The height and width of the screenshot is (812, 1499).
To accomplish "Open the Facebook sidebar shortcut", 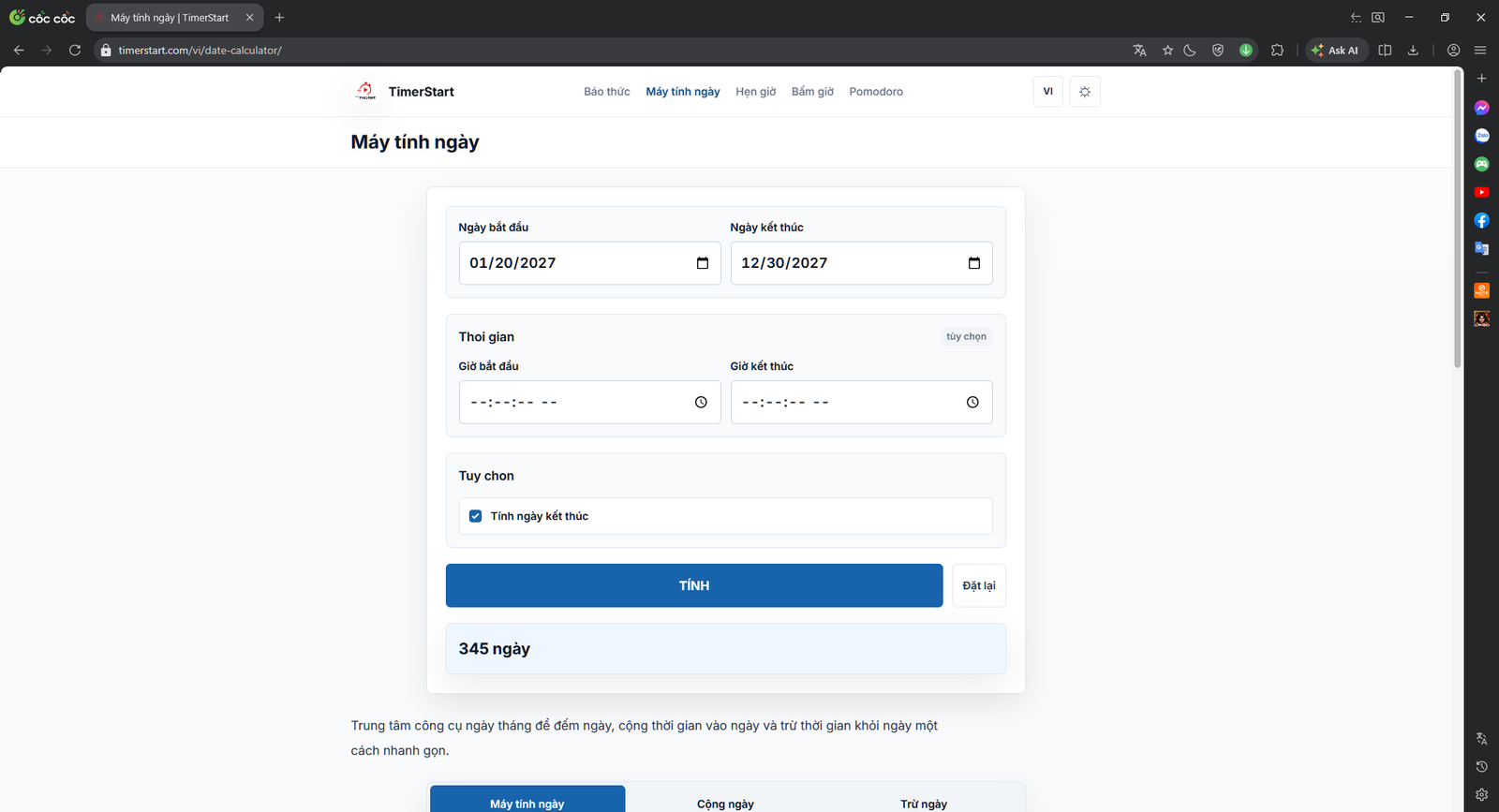I will 1481,220.
